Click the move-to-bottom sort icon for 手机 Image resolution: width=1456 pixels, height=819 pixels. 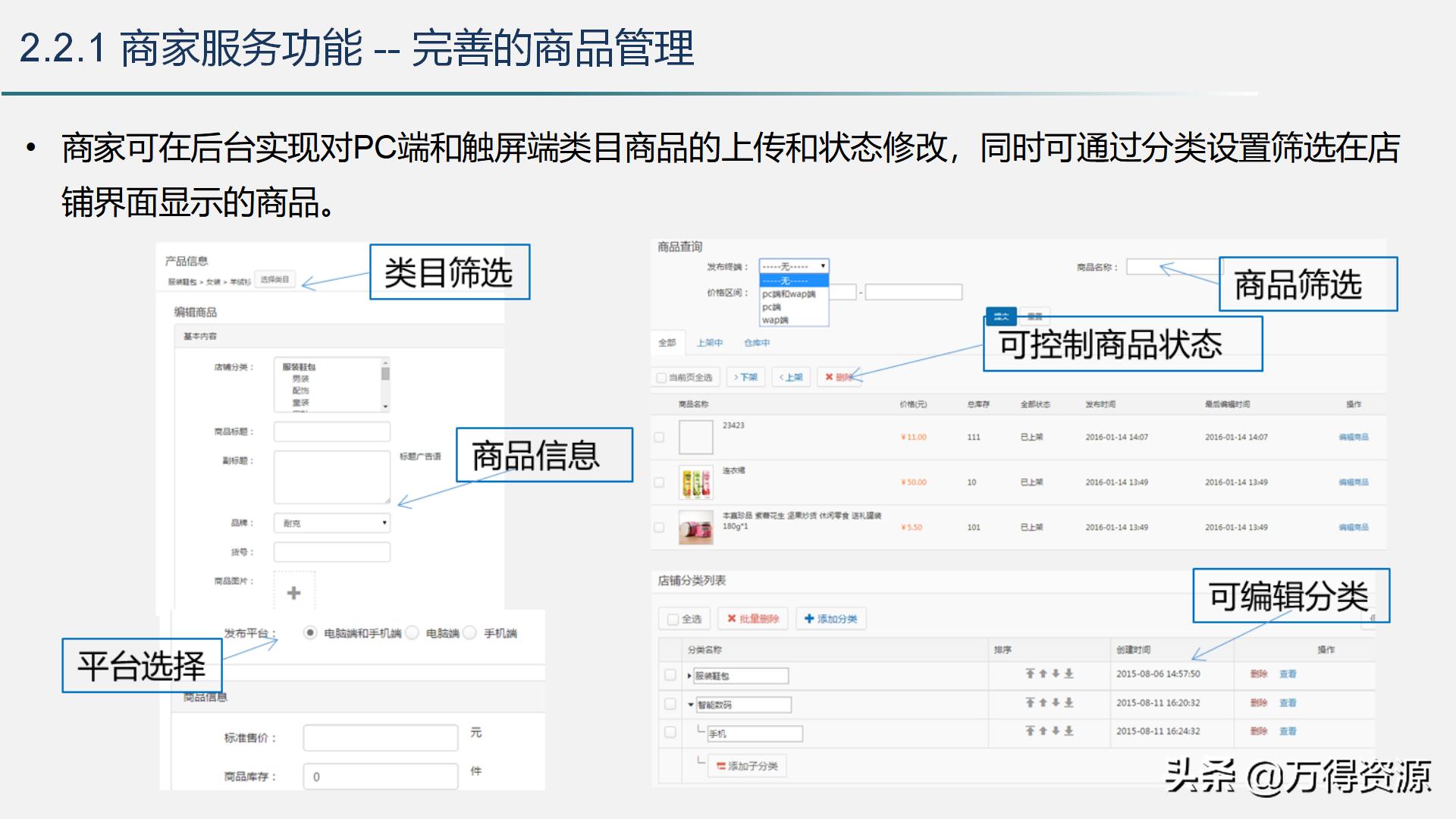[1069, 730]
